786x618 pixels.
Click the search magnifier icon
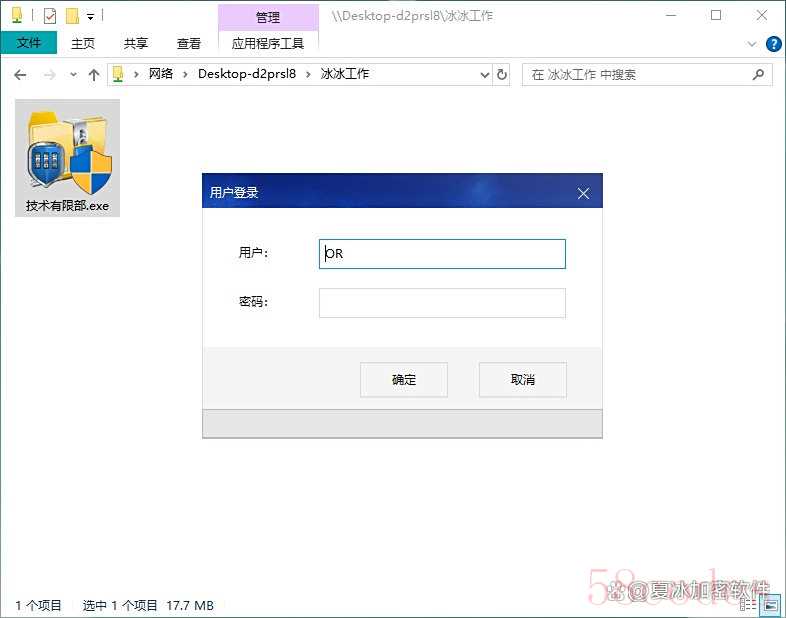pos(758,75)
